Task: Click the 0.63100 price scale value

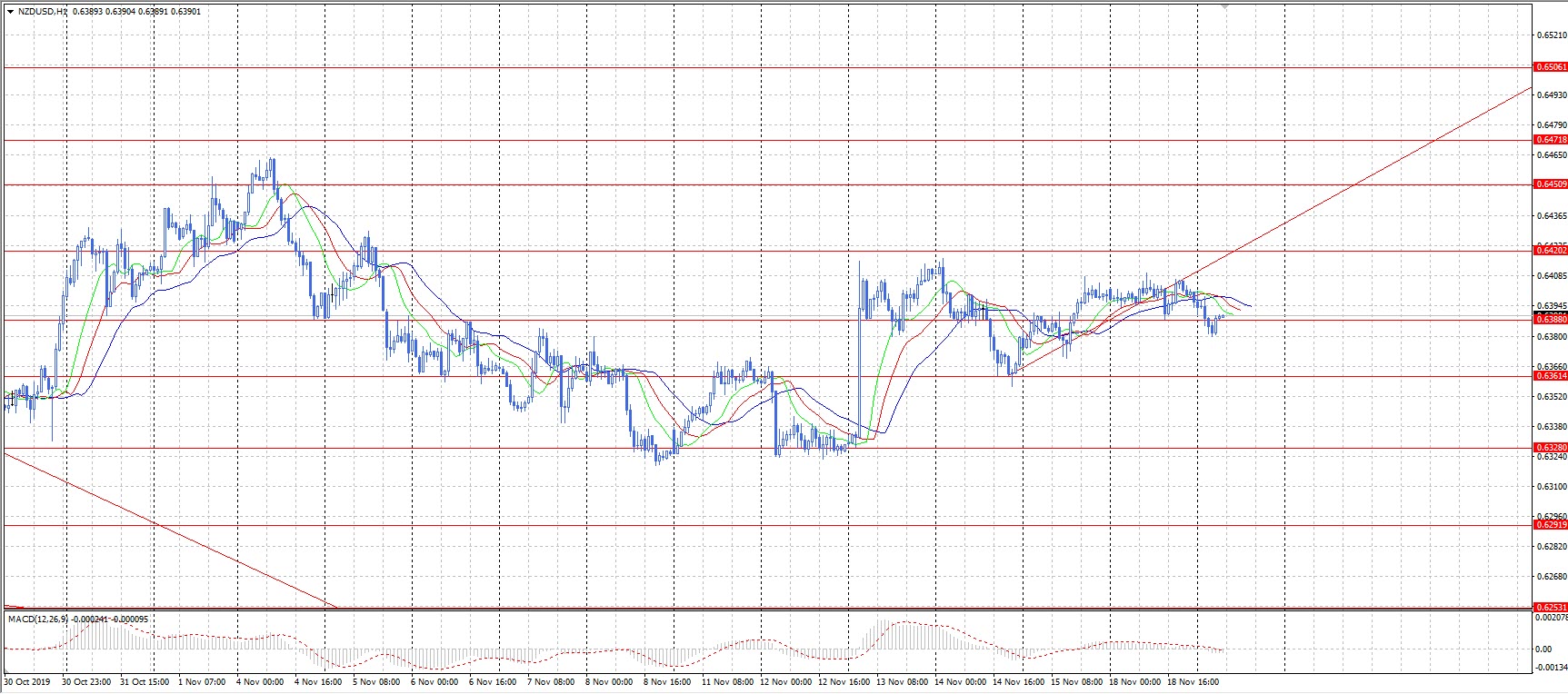Action: 1552,486
